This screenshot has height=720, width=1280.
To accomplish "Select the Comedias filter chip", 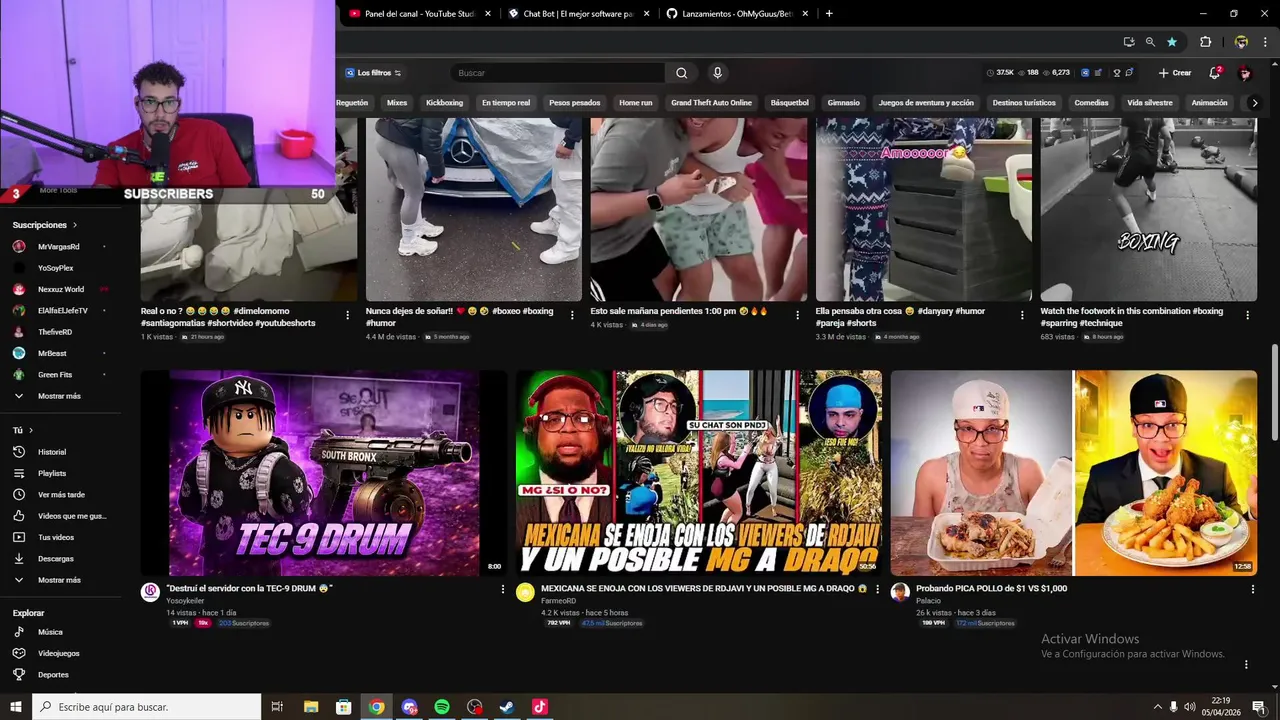I will click(1091, 103).
